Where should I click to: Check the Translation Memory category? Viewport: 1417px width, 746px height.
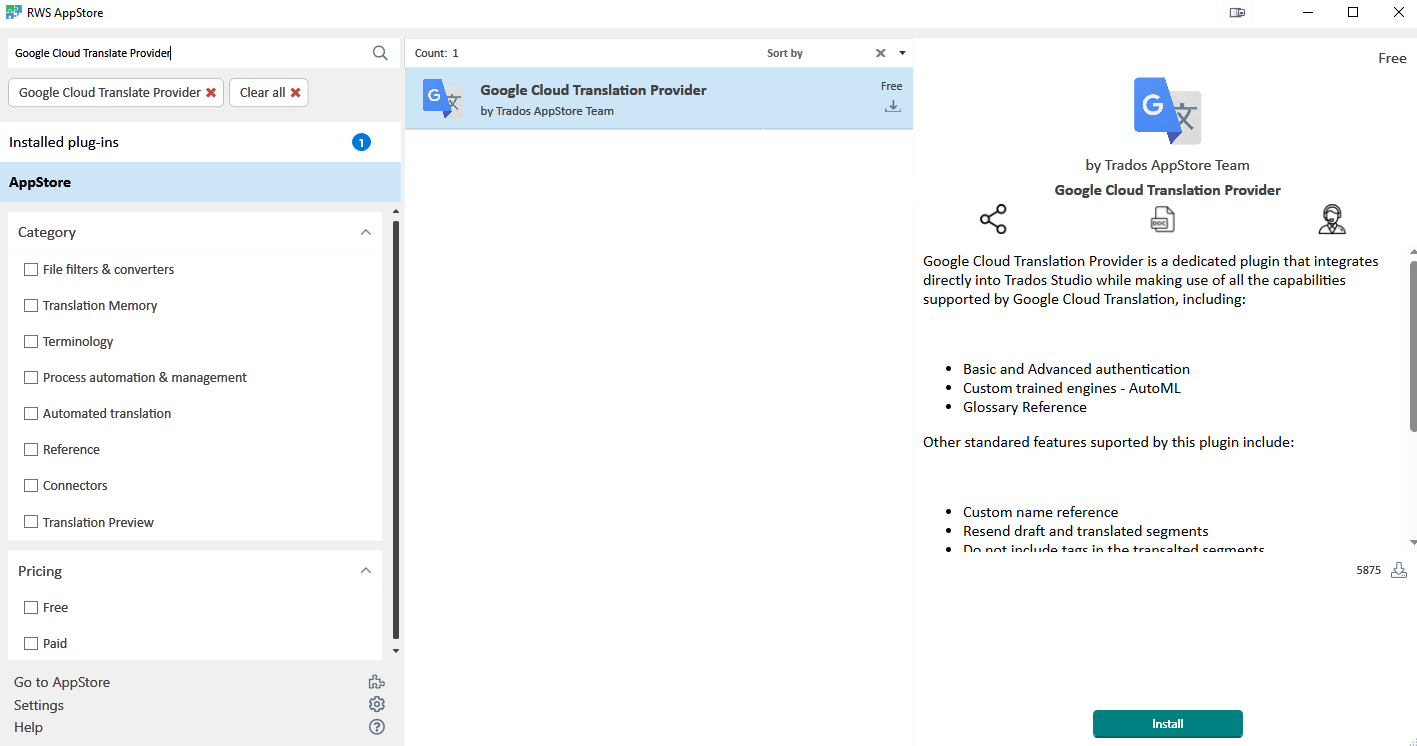(31, 306)
